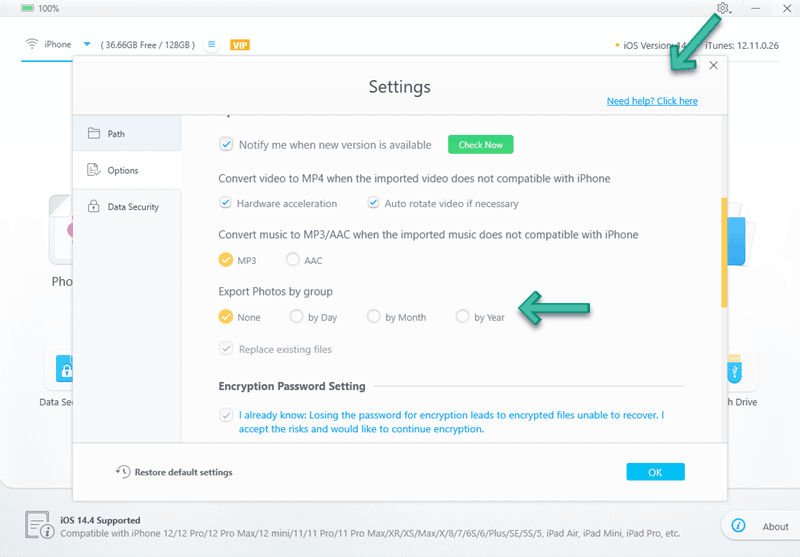Click the iTunes: 12.11.0.26 version text

pyautogui.click(x=741, y=45)
